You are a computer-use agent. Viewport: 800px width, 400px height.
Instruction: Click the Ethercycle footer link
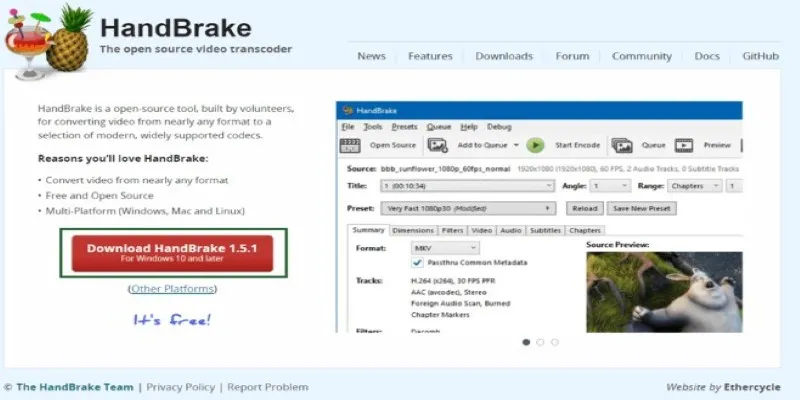(752, 387)
